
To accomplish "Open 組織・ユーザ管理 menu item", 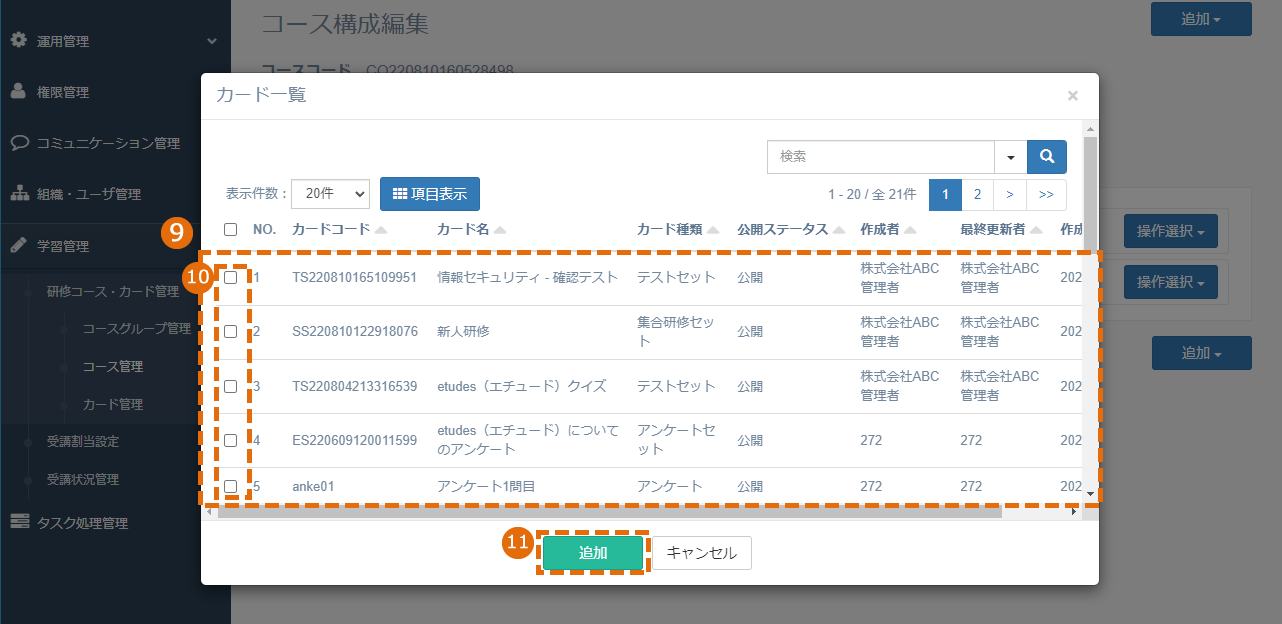I will pyautogui.click(x=89, y=194).
